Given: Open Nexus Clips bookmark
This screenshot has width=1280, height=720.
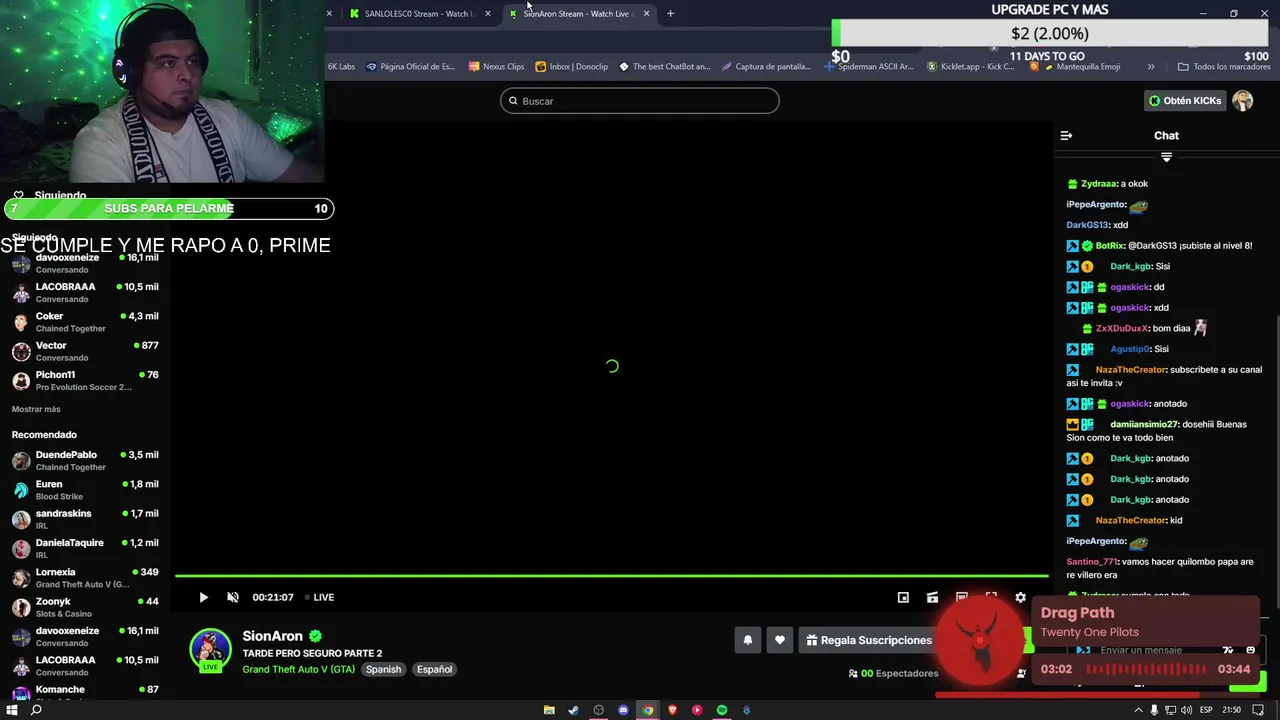Looking at the screenshot, I should pyautogui.click(x=496, y=67).
